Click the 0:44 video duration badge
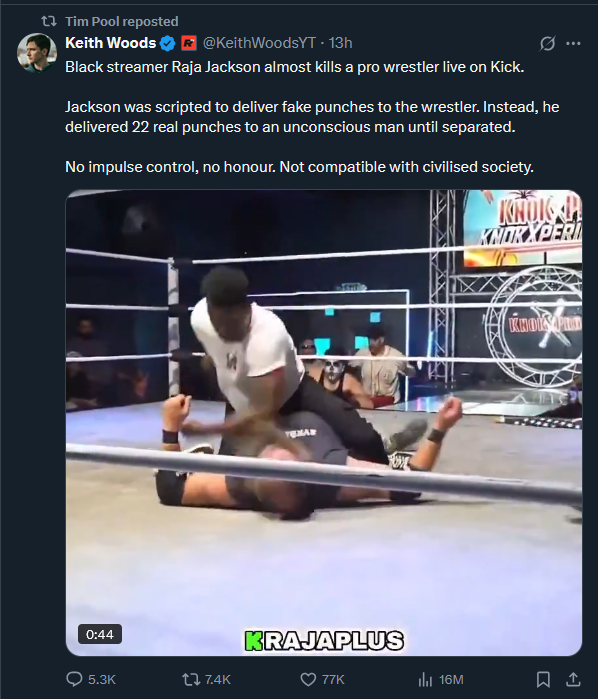598x699 pixels. 100,634
